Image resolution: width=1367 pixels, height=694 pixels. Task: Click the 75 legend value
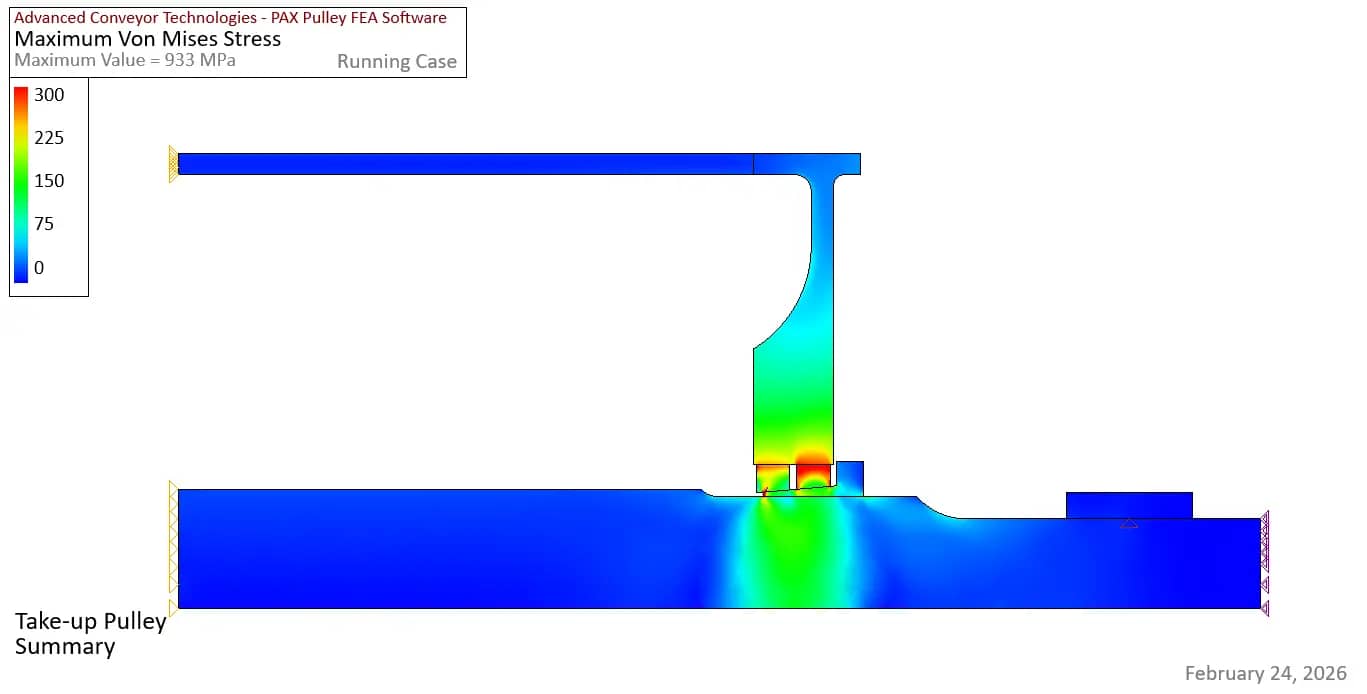pyautogui.click(x=44, y=224)
